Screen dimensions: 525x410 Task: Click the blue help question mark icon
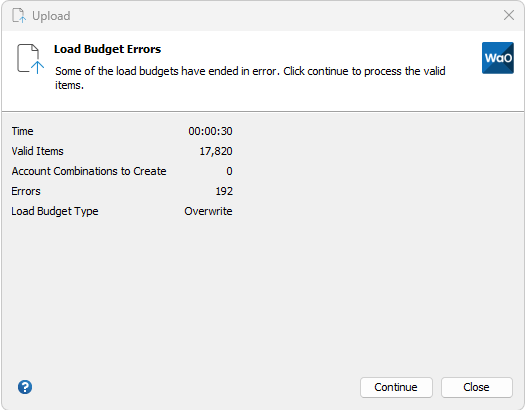coord(25,387)
